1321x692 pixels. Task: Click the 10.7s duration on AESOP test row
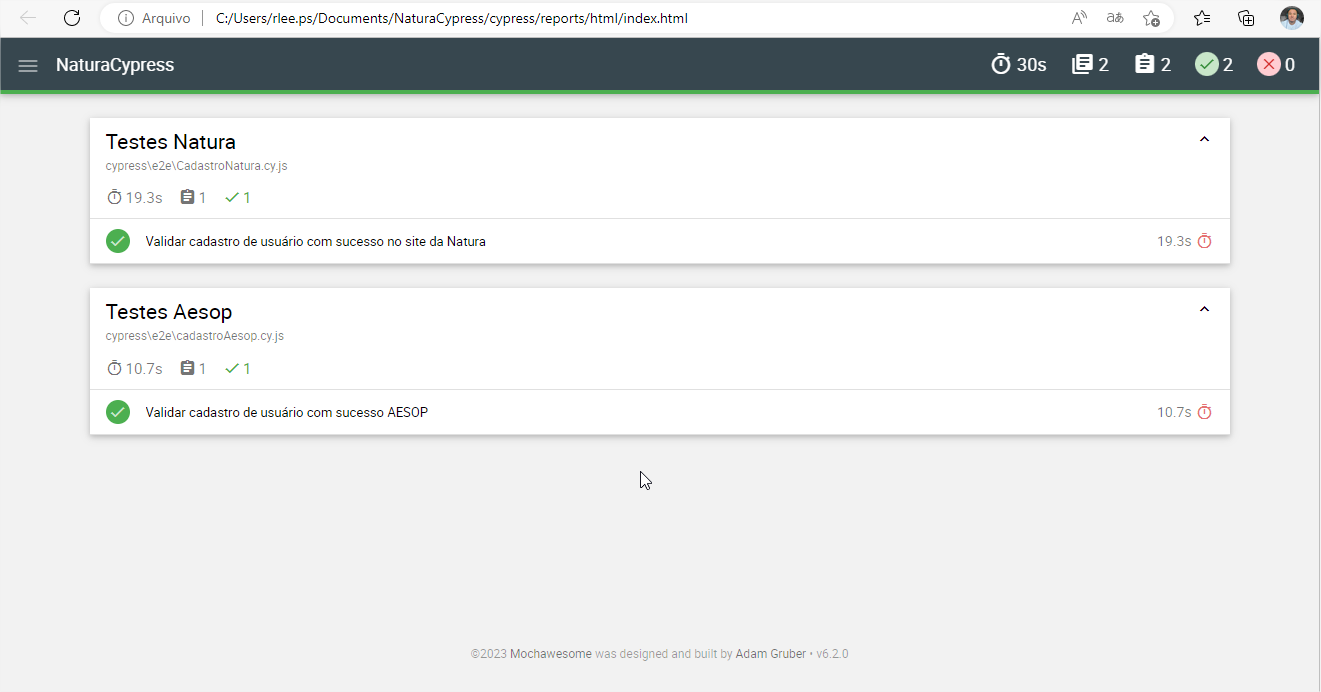coord(1174,412)
